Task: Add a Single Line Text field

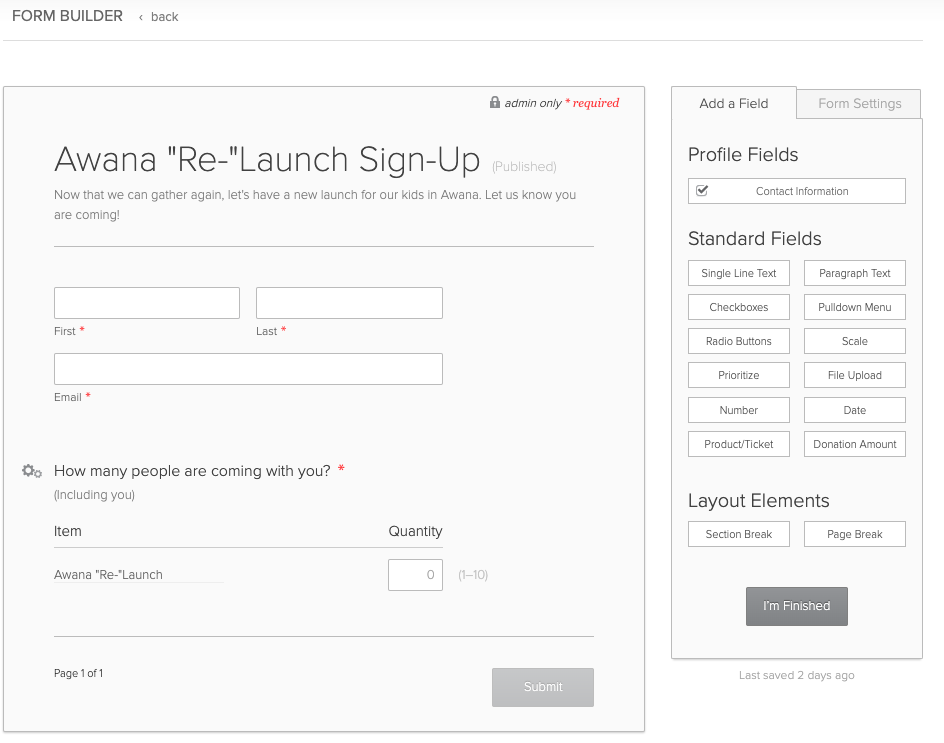Action: (x=739, y=274)
